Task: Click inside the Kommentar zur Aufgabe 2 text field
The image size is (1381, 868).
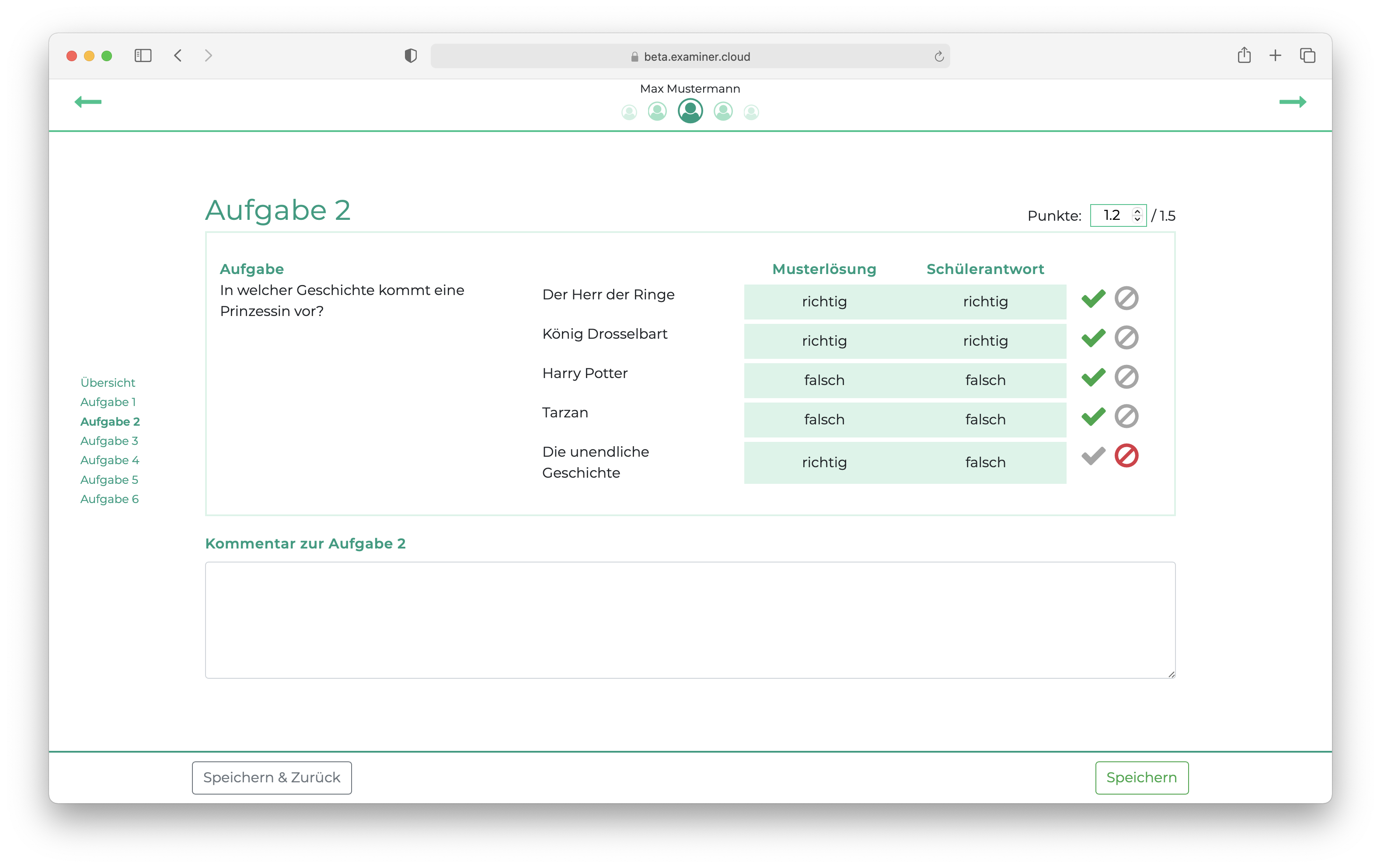Action: pos(688,619)
